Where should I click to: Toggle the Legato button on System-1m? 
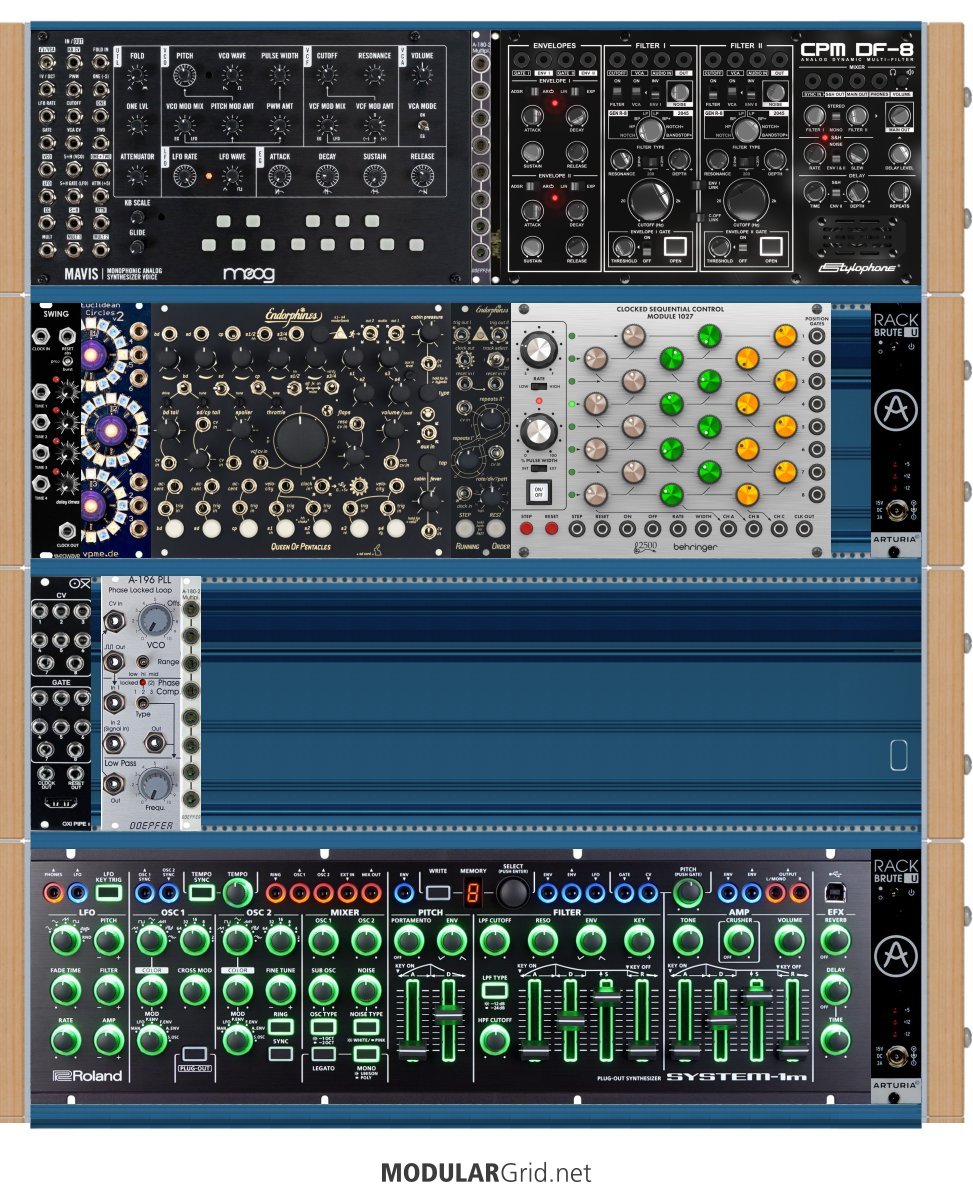324,1054
